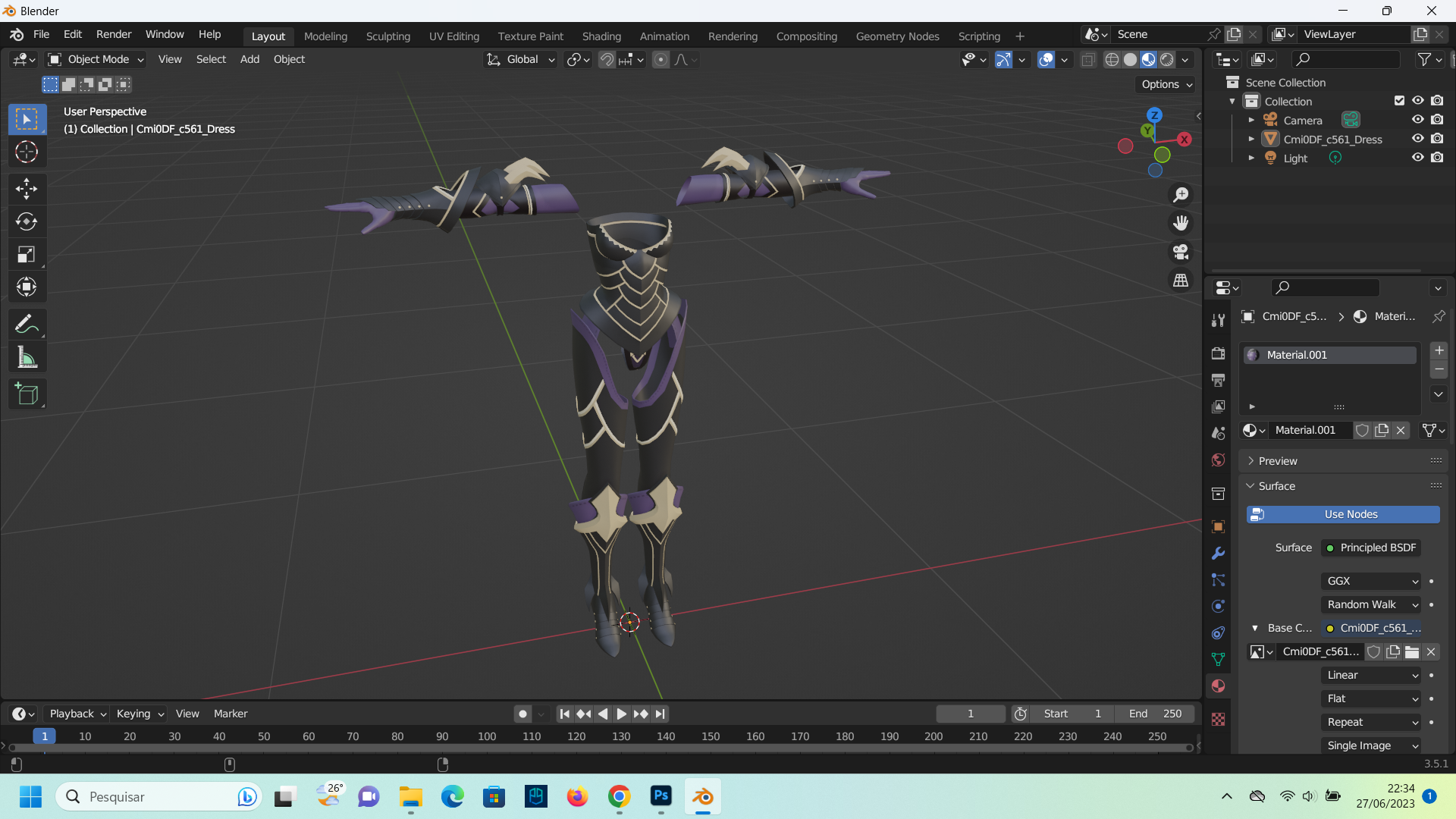Open the Object Mode dropdown
Viewport: 1456px width, 819px height.
click(x=96, y=59)
